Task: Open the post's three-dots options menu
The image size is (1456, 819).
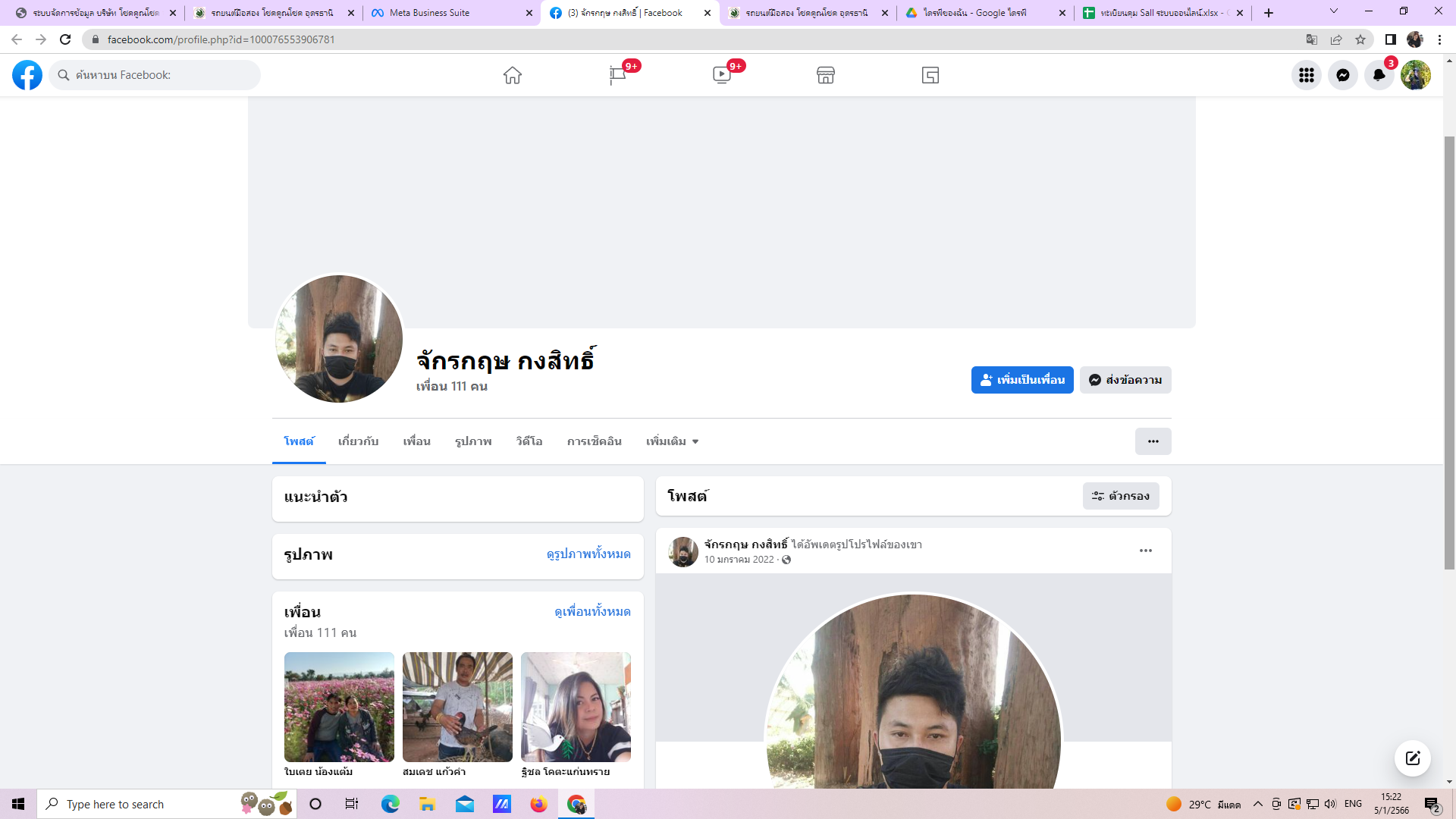Action: 1145,551
